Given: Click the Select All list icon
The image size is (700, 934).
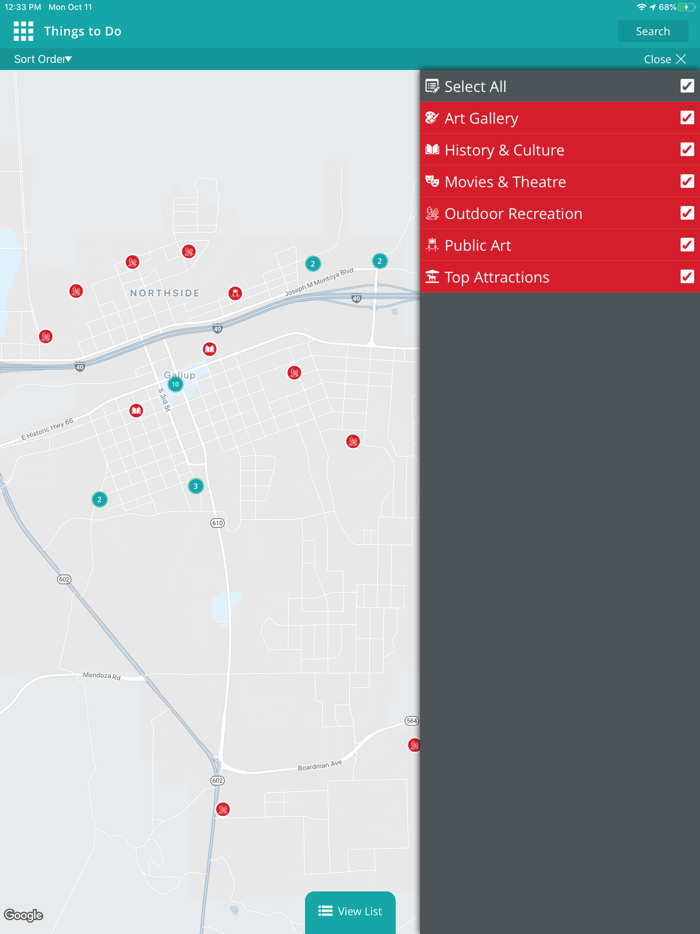Looking at the screenshot, I should pyautogui.click(x=432, y=86).
